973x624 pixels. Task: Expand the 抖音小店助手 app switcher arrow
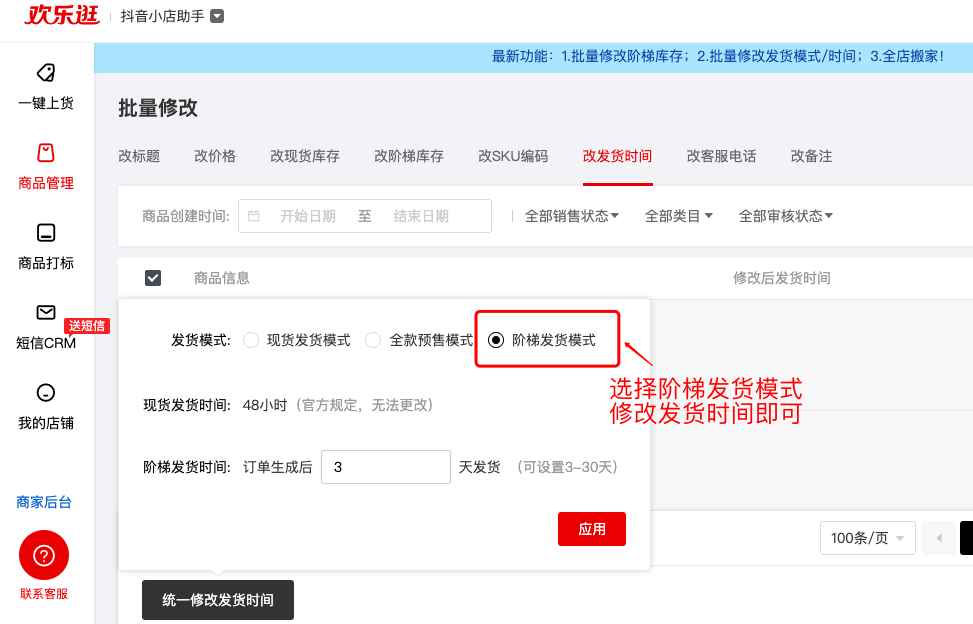[x=217, y=16]
